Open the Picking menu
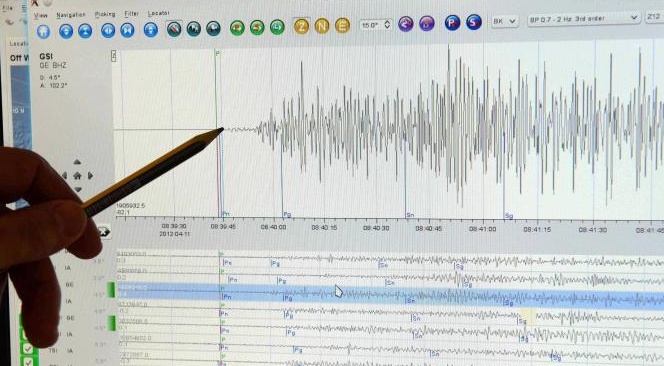This screenshot has width=664, height=366. [x=105, y=14]
